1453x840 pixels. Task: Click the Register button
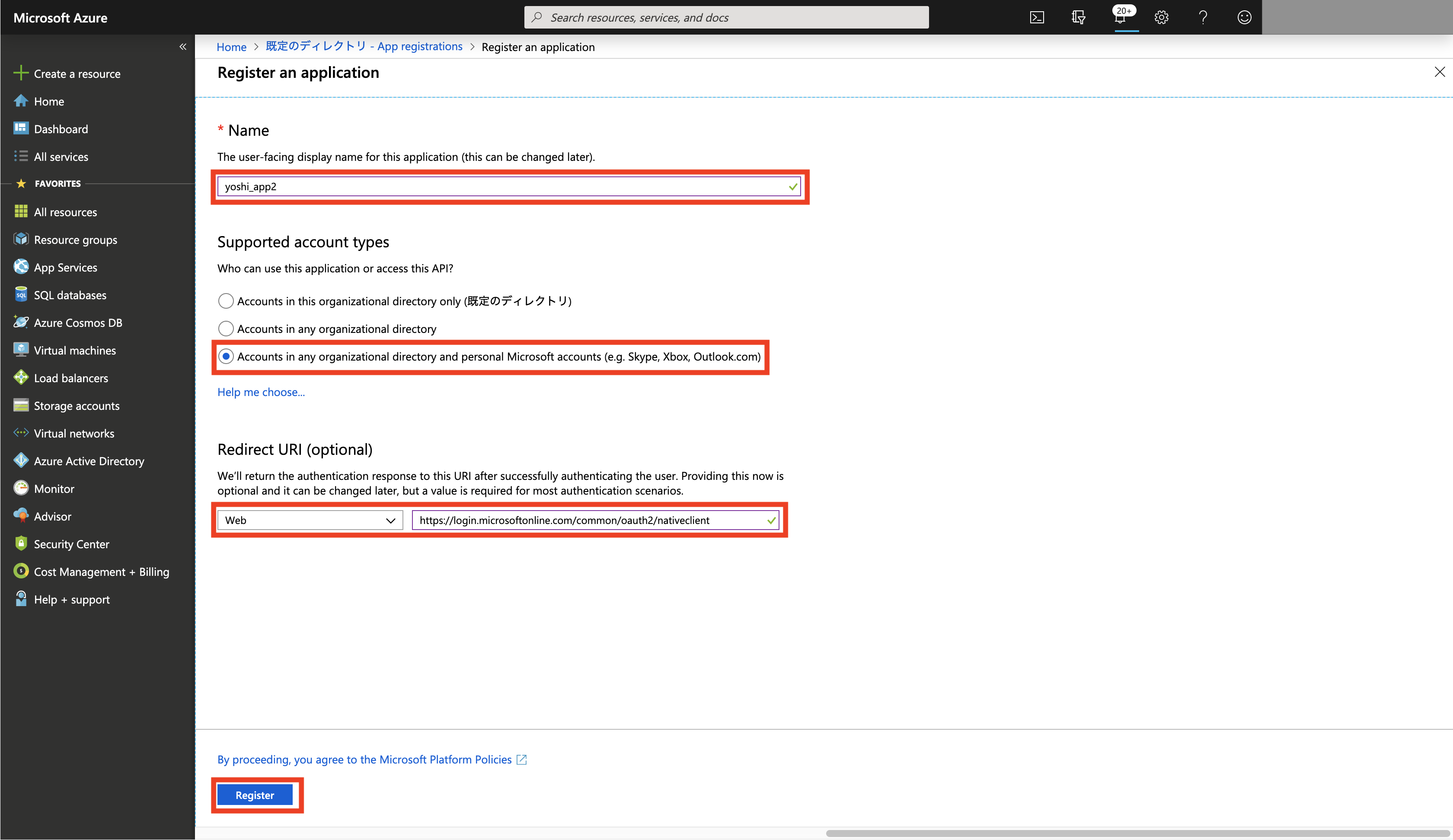255,795
